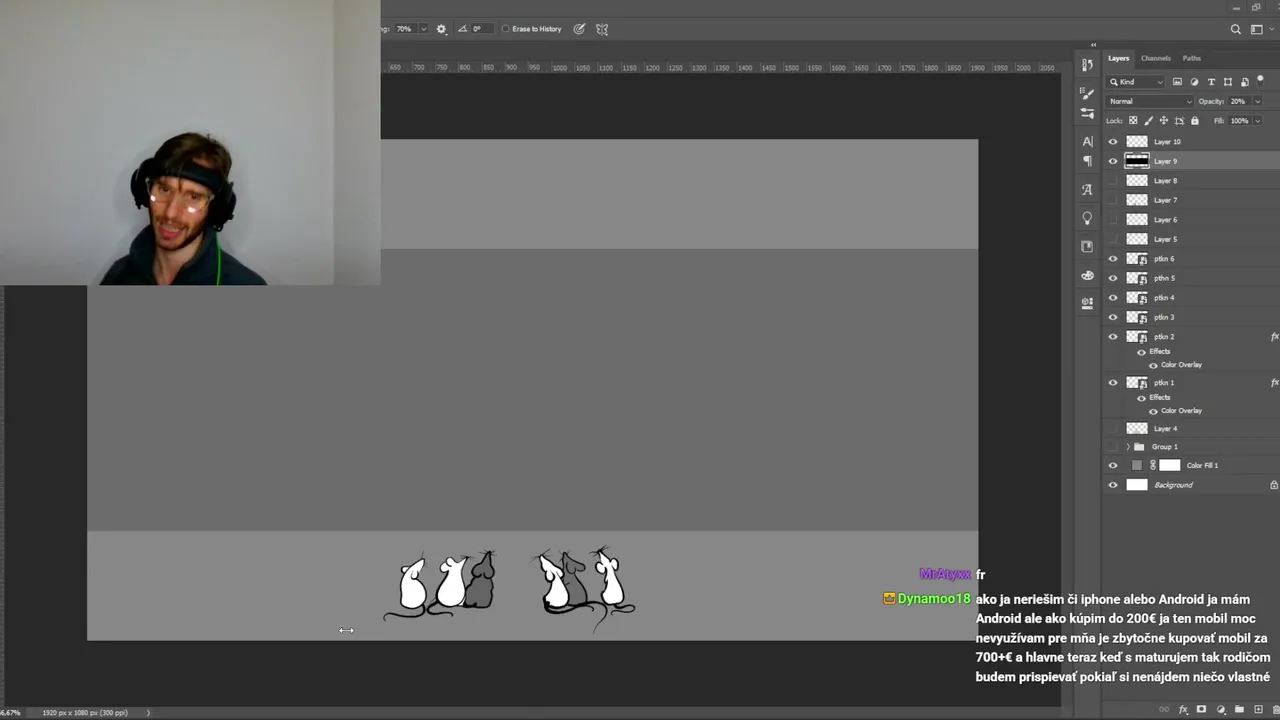The image size is (1280, 720).
Task: Switch to the Channels tab
Action: tap(1155, 58)
